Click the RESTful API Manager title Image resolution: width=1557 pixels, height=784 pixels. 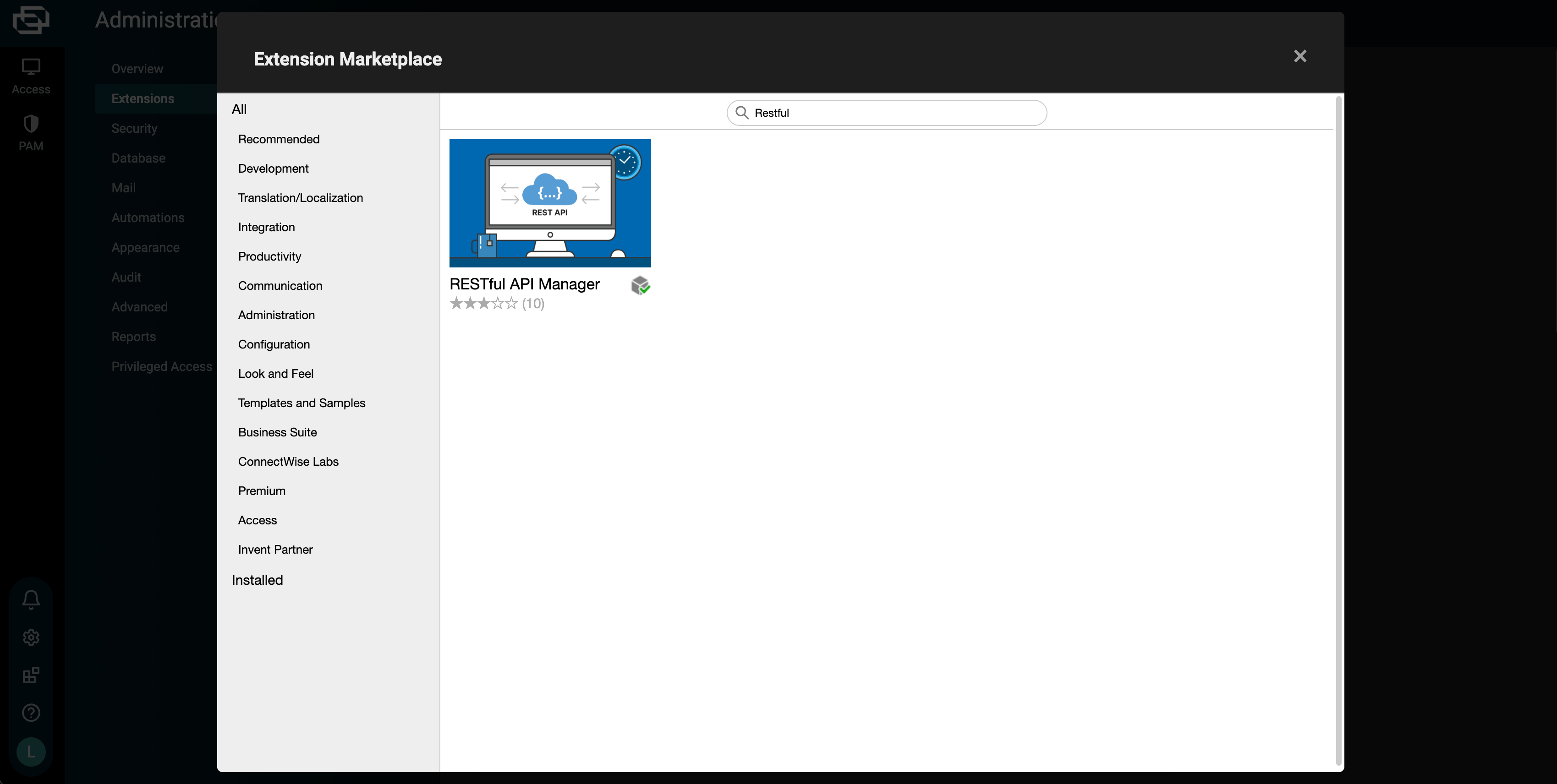[524, 284]
